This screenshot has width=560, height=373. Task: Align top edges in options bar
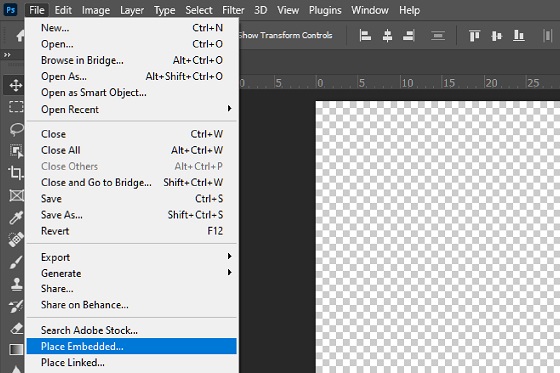475,35
